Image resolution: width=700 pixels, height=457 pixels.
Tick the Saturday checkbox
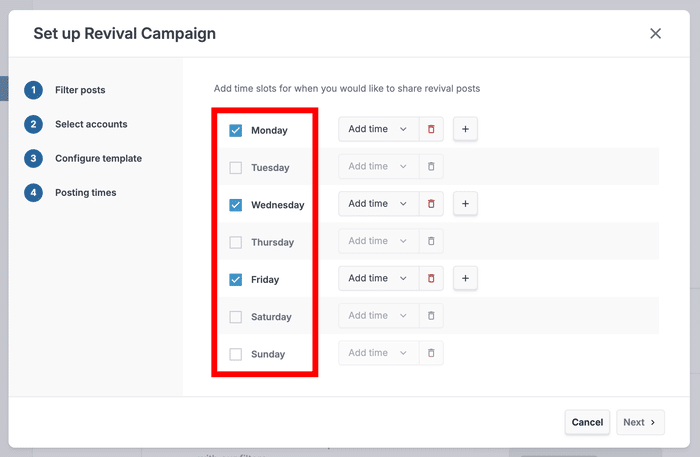coord(236,317)
